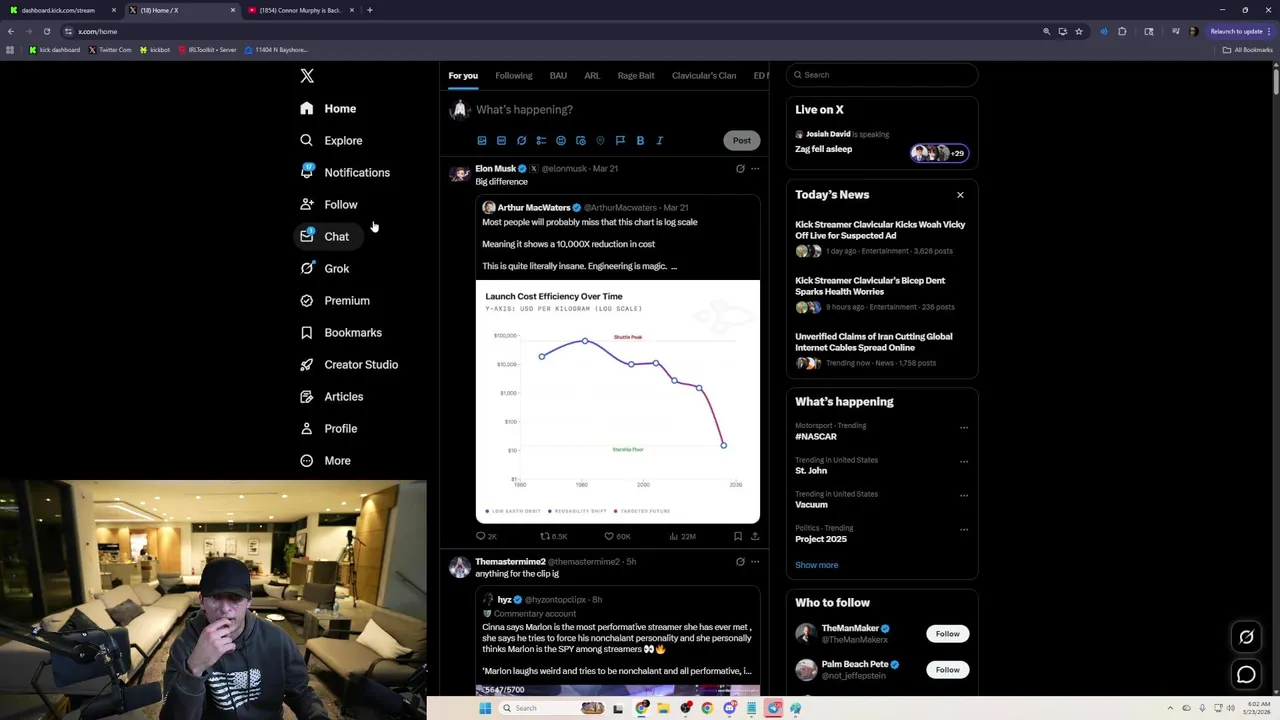Image resolution: width=1280 pixels, height=720 pixels.
Task: Open options for NASCAR trend
Action: [964, 428]
